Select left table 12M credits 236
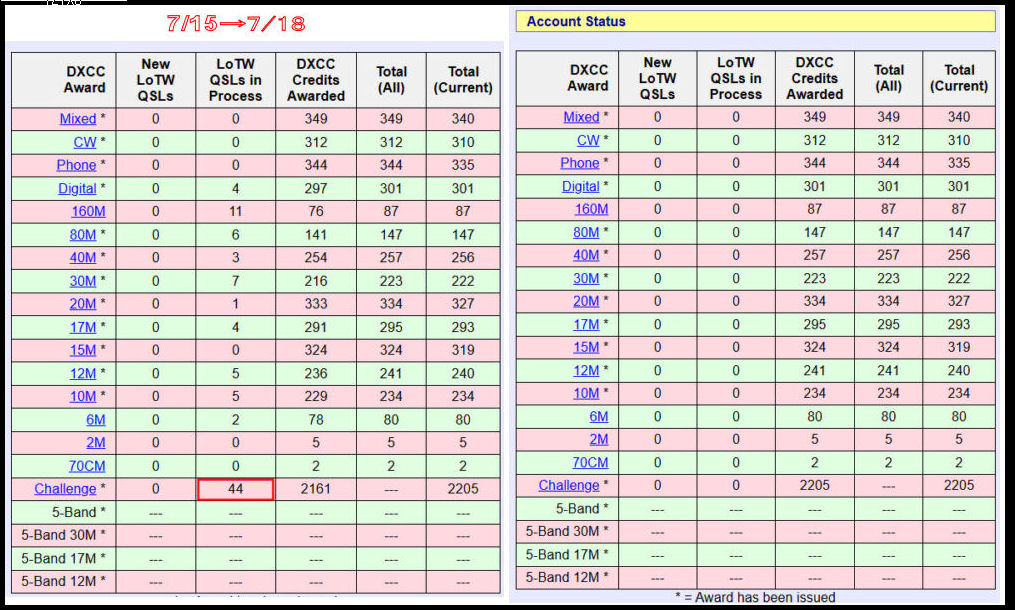Screen dimensions: 1015x610 (x=316, y=374)
